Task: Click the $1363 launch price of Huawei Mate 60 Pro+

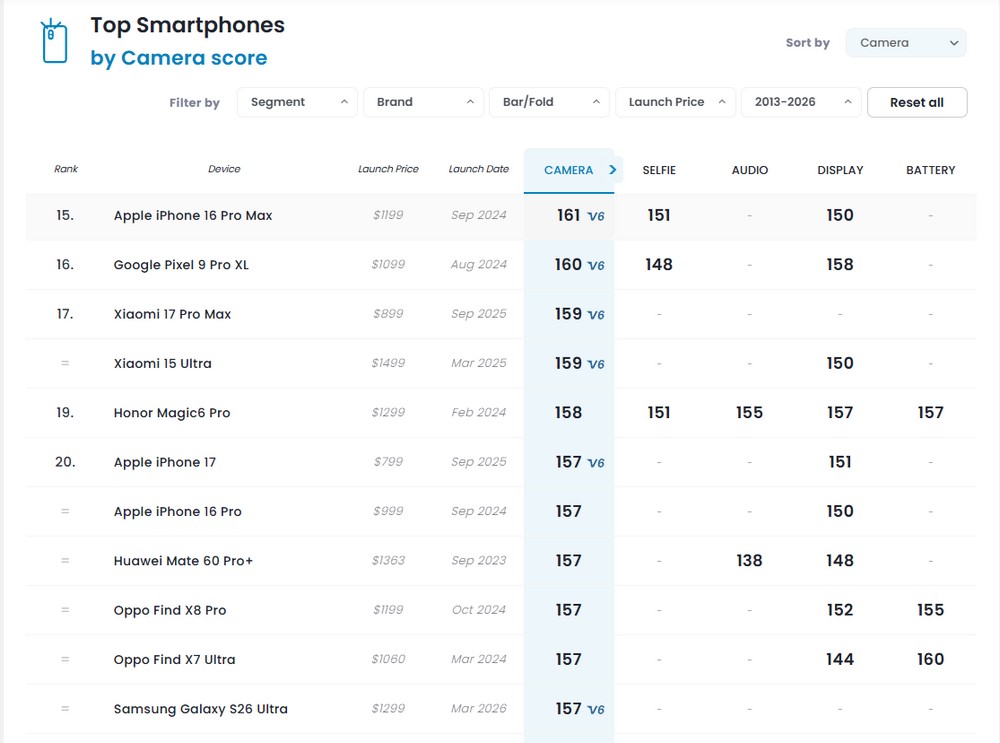Action: [x=388, y=561]
